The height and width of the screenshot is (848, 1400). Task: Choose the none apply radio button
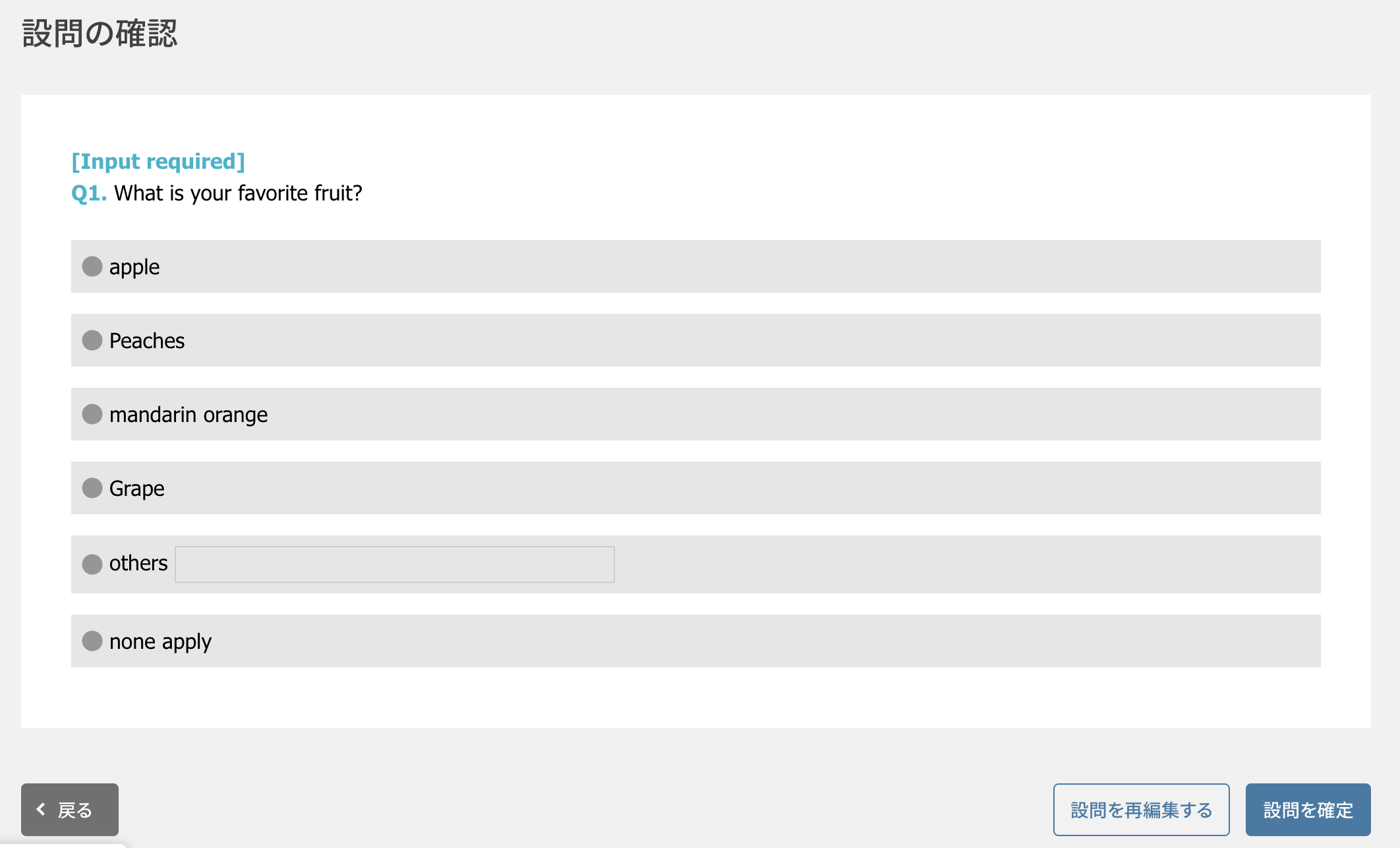pyautogui.click(x=92, y=641)
